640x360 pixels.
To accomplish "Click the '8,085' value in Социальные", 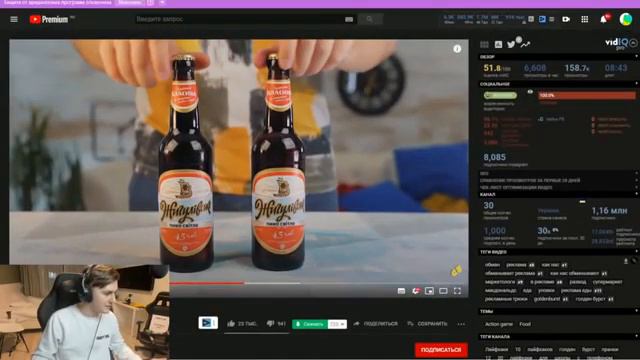I will coord(495,157).
